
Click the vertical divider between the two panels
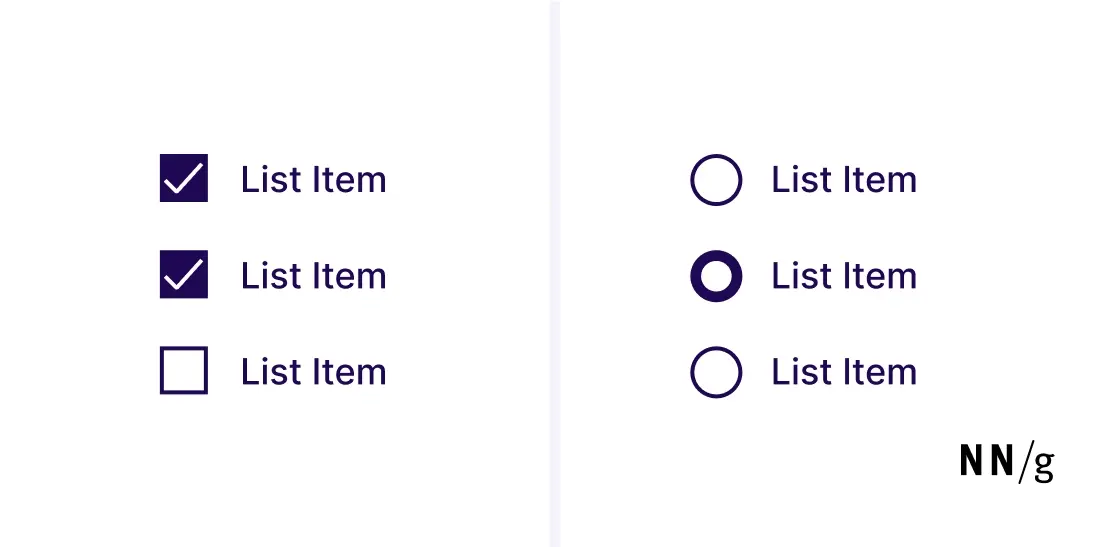[555, 273]
